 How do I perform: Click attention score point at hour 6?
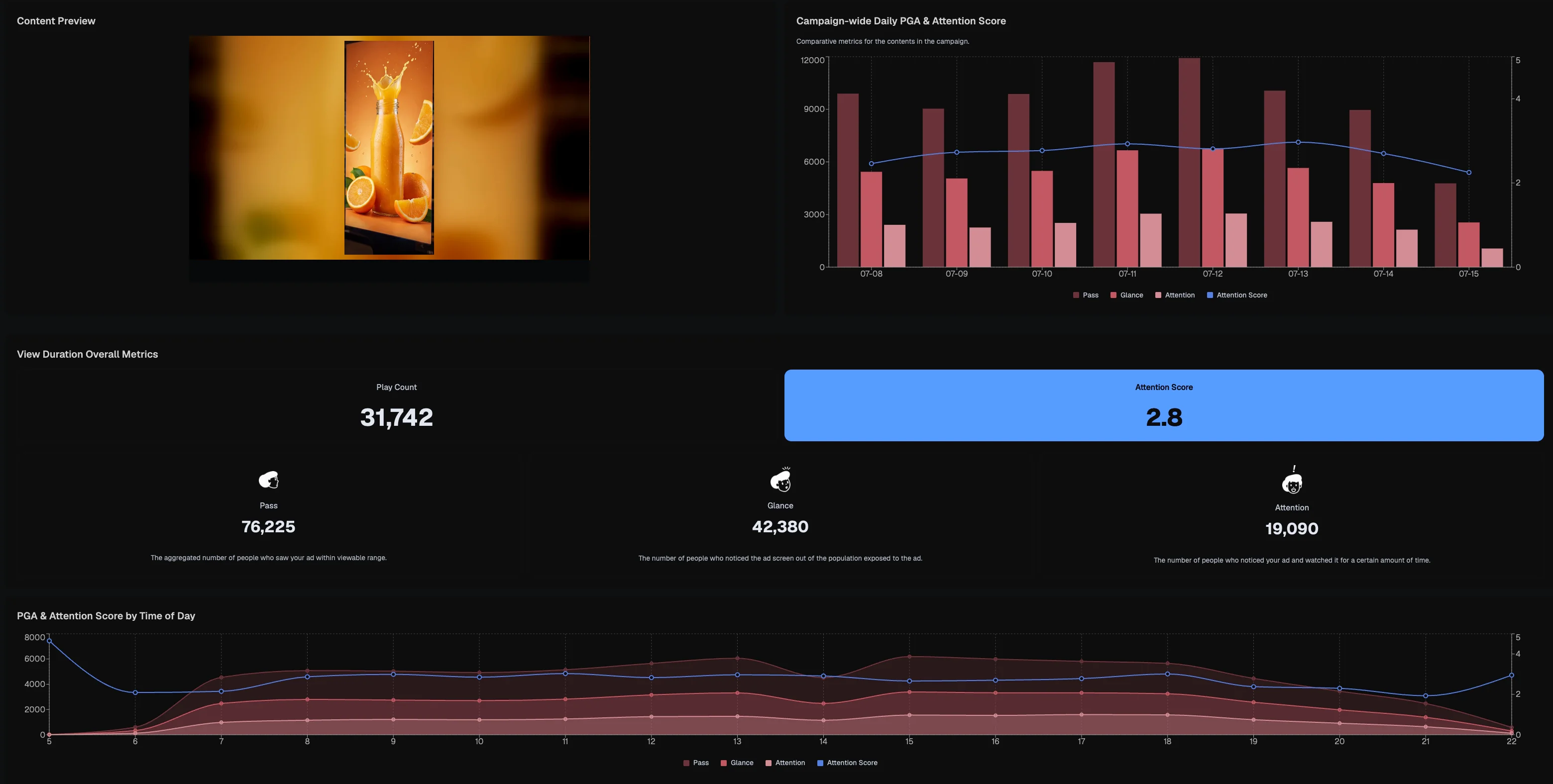point(135,692)
